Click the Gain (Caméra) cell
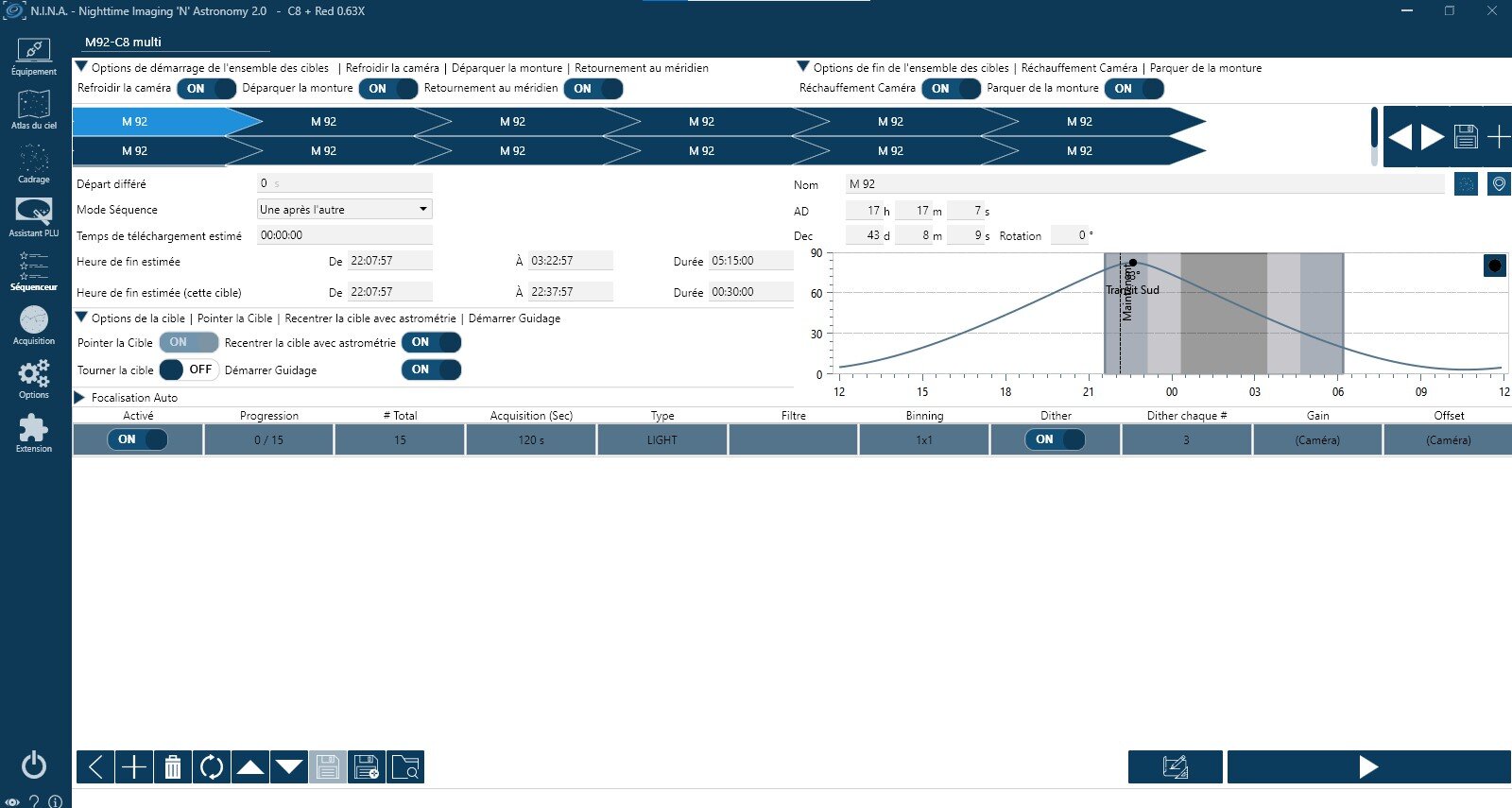This screenshot has height=808, width=1512. (1317, 439)
